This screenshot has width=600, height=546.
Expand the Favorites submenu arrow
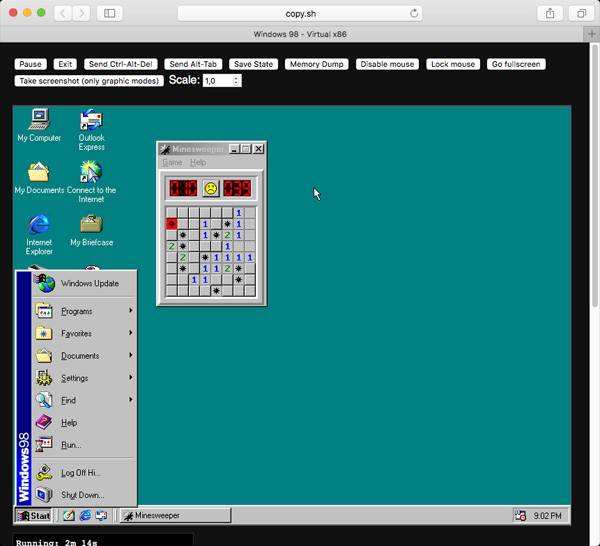pos(130,333)
